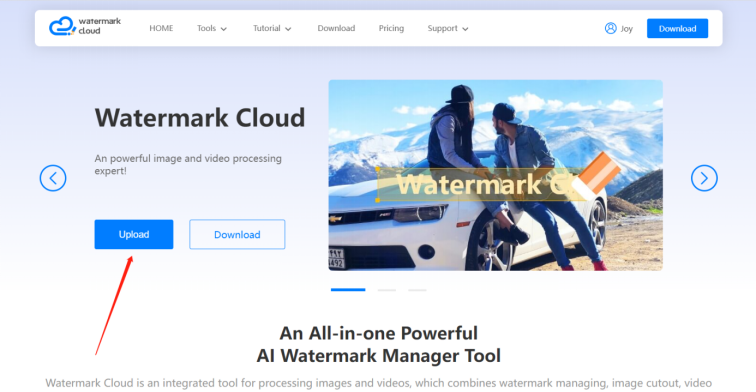The height and width of the screenshot is (392, 756).
Task: Open the Tutorial menu
Action: point(267,28)
